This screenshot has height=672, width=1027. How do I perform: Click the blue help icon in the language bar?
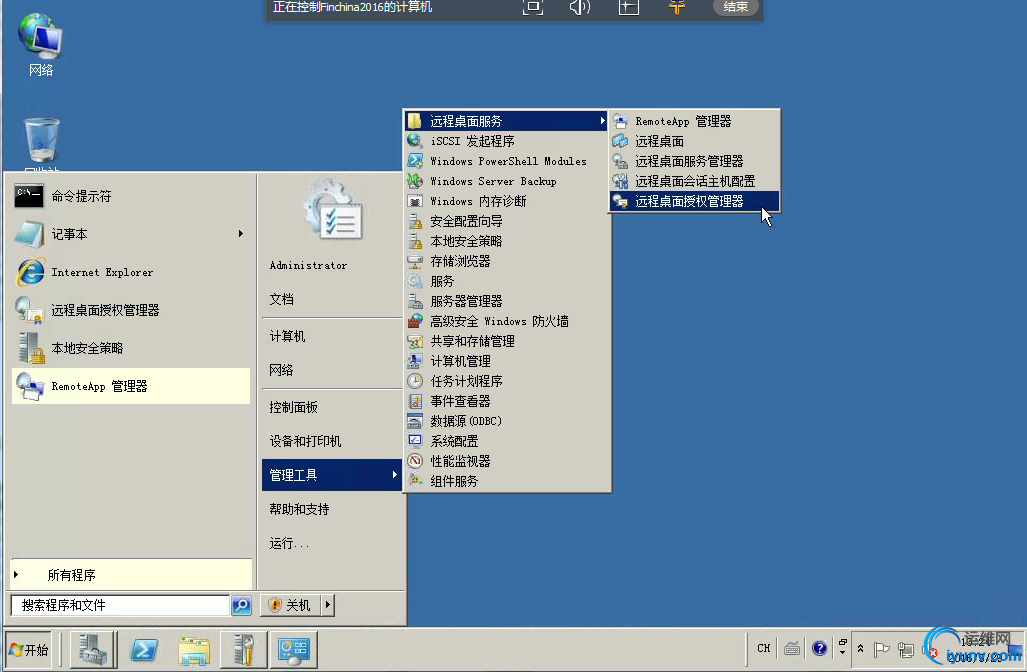819,648
